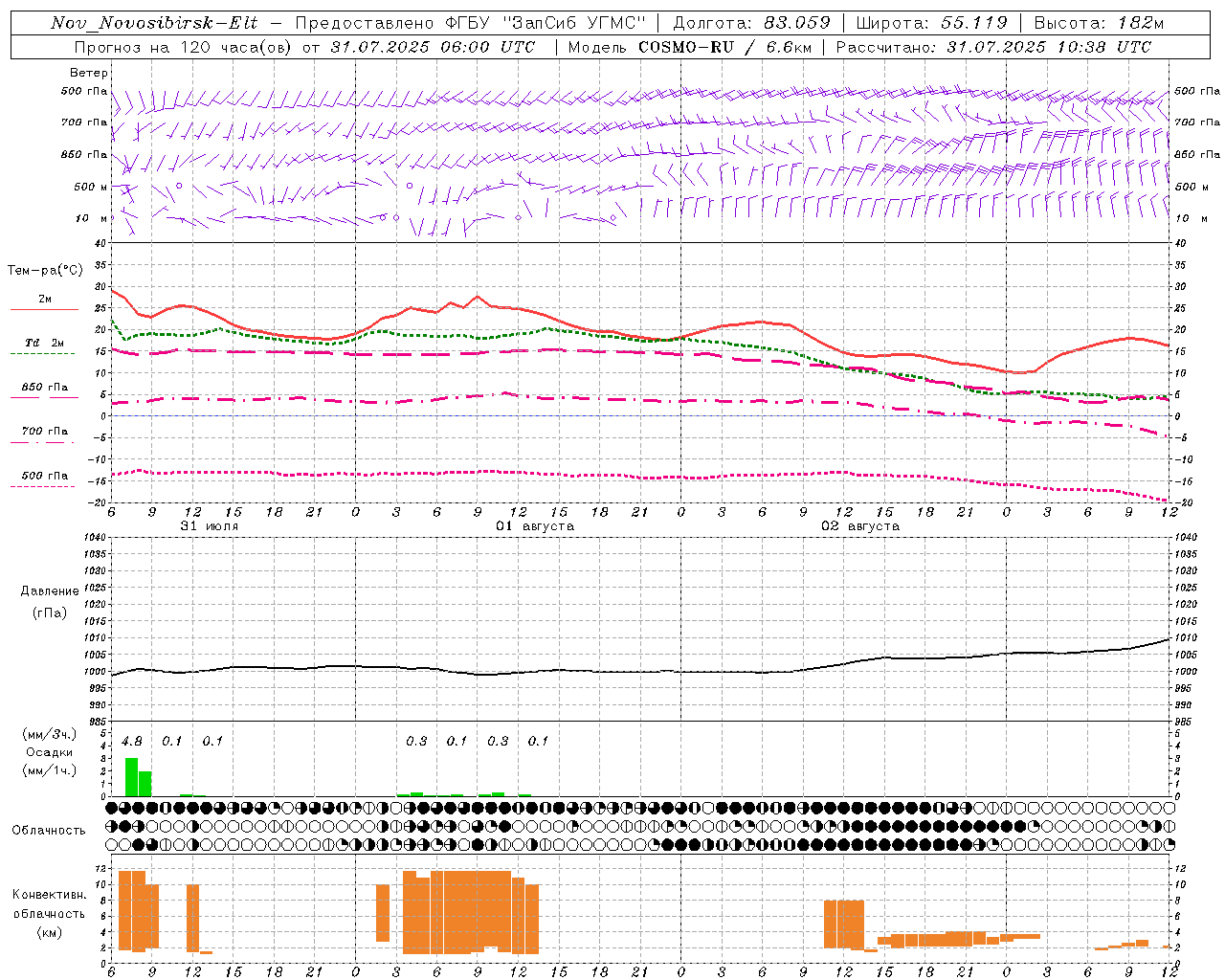Select the "Прогноз на 120 часа(ов)" text
The width and height of the screenshot is (1225, 980).
tap(185, 47)
